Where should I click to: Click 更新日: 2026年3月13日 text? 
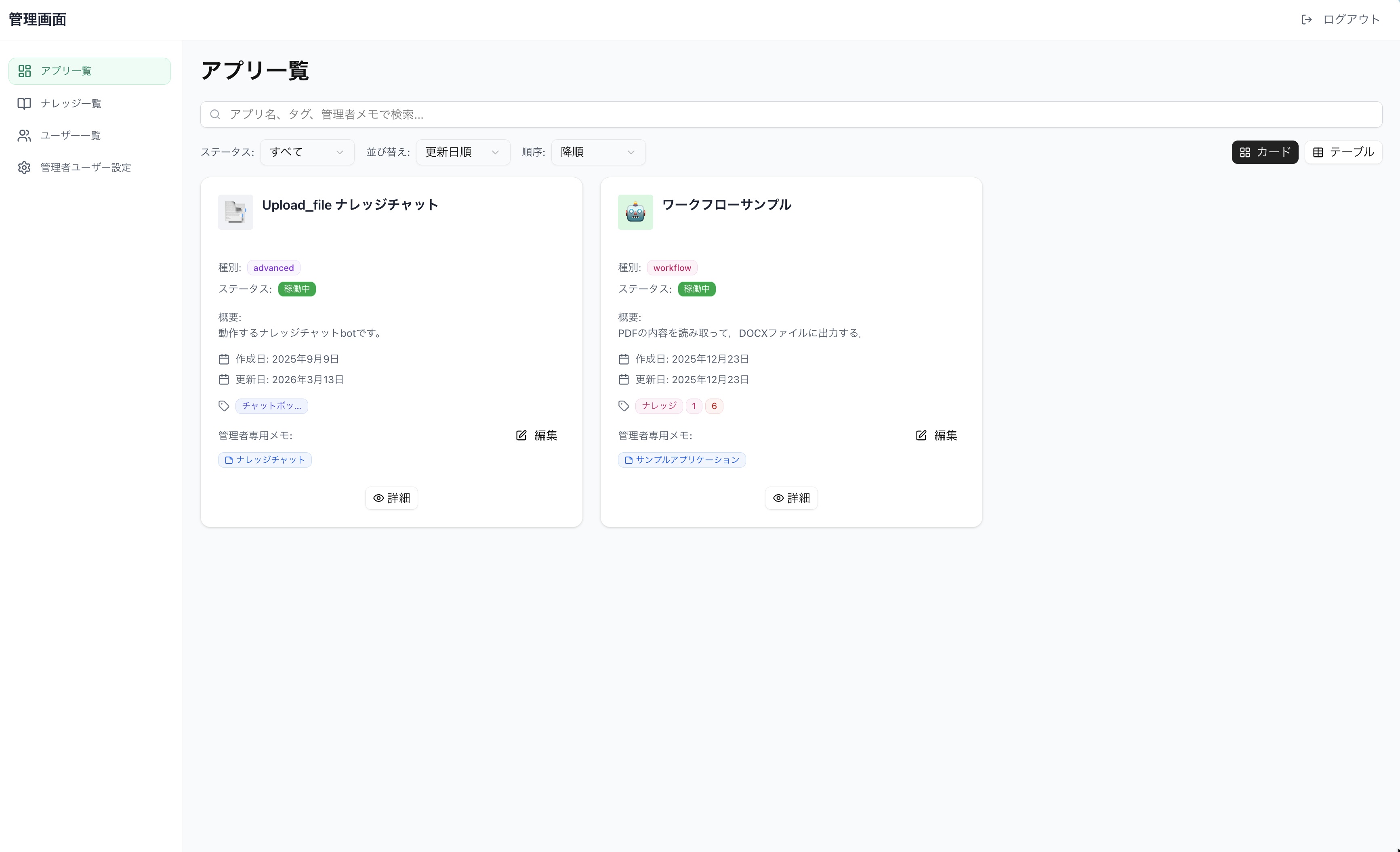pos(290,380)
